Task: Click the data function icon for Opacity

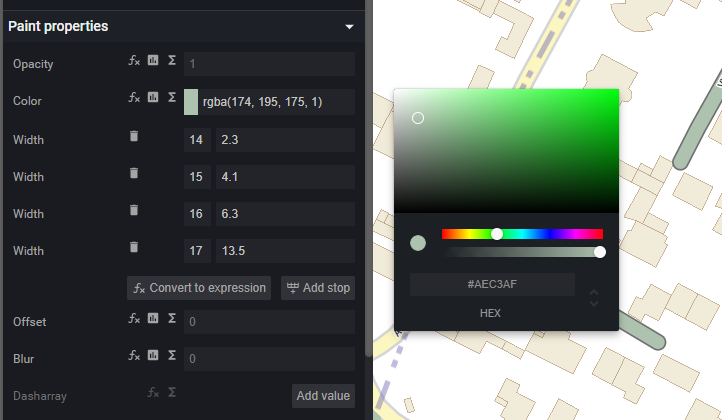Action: pyautogui.click(x=153, y=61)
